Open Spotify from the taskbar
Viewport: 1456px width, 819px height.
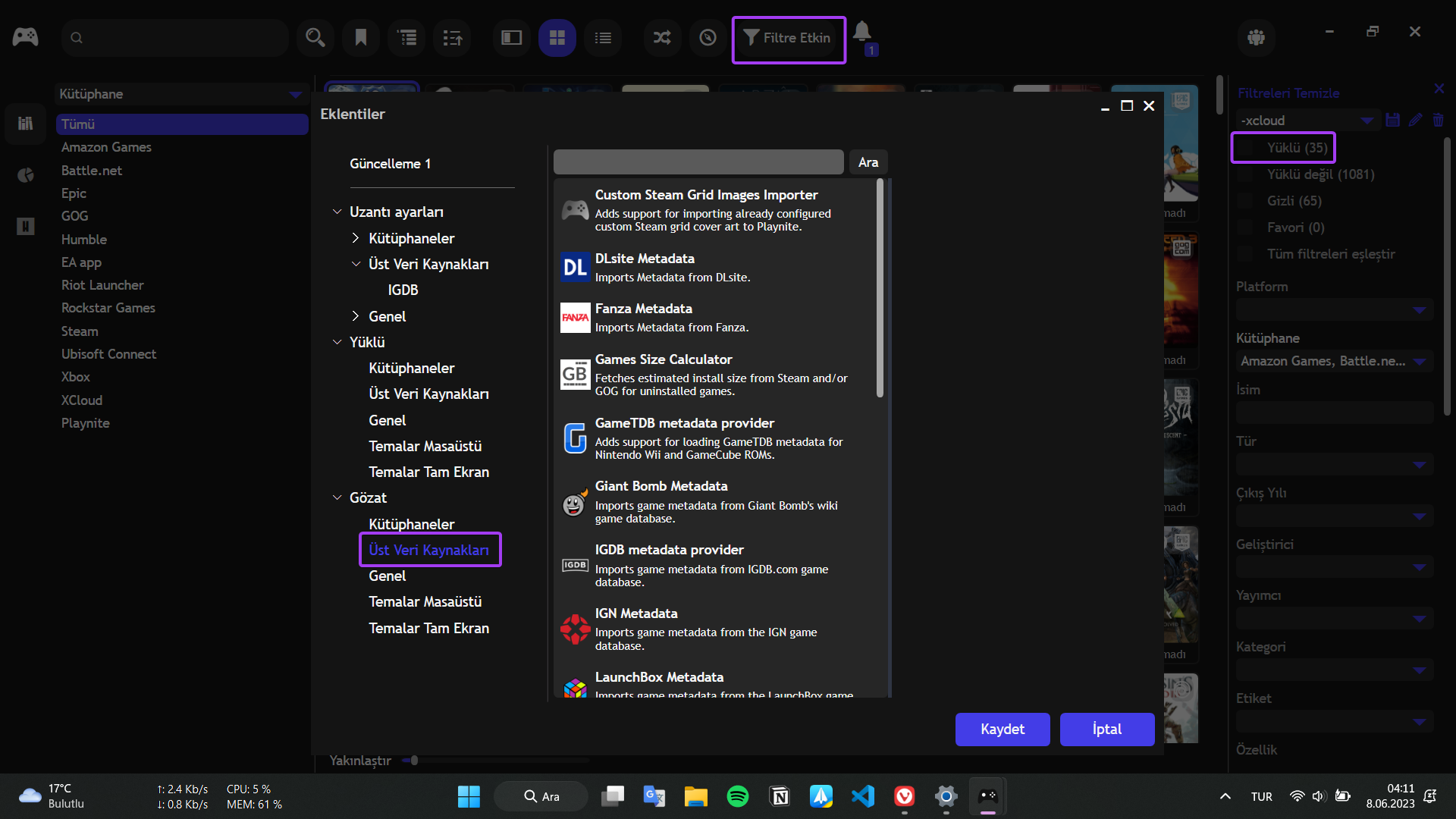click(737, 796)
